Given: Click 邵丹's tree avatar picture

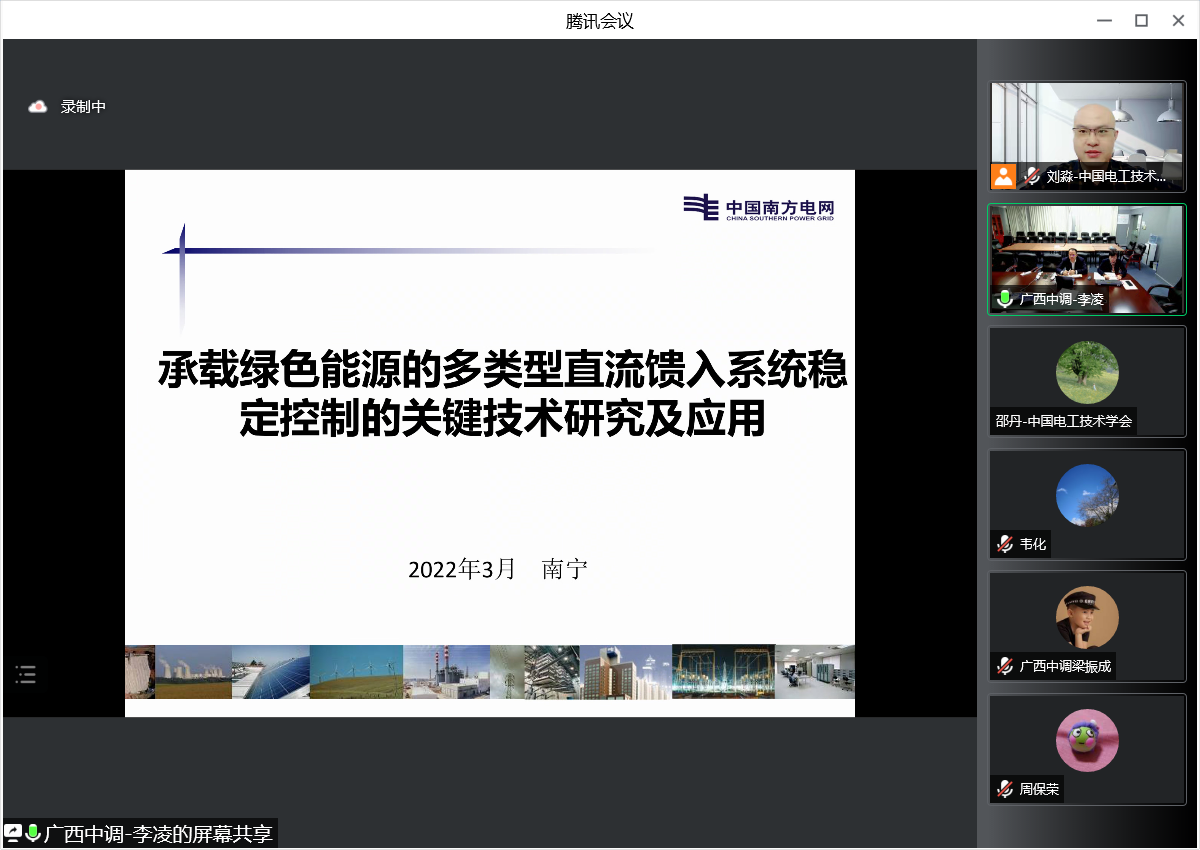Looking at the screenshot, I should (x=1087, y=373).
